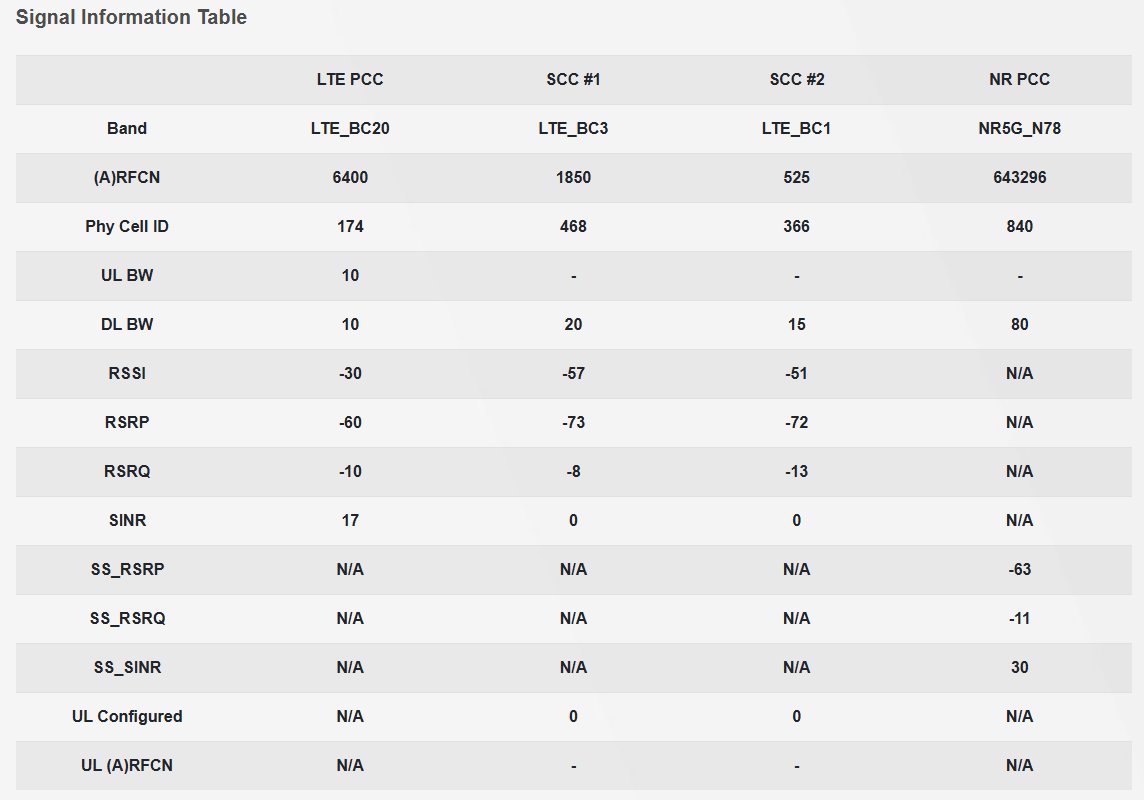The width and height of the screenshot is (1144, 800).
Task: Click the Signal Information Table heading
Action: (131, 17)
